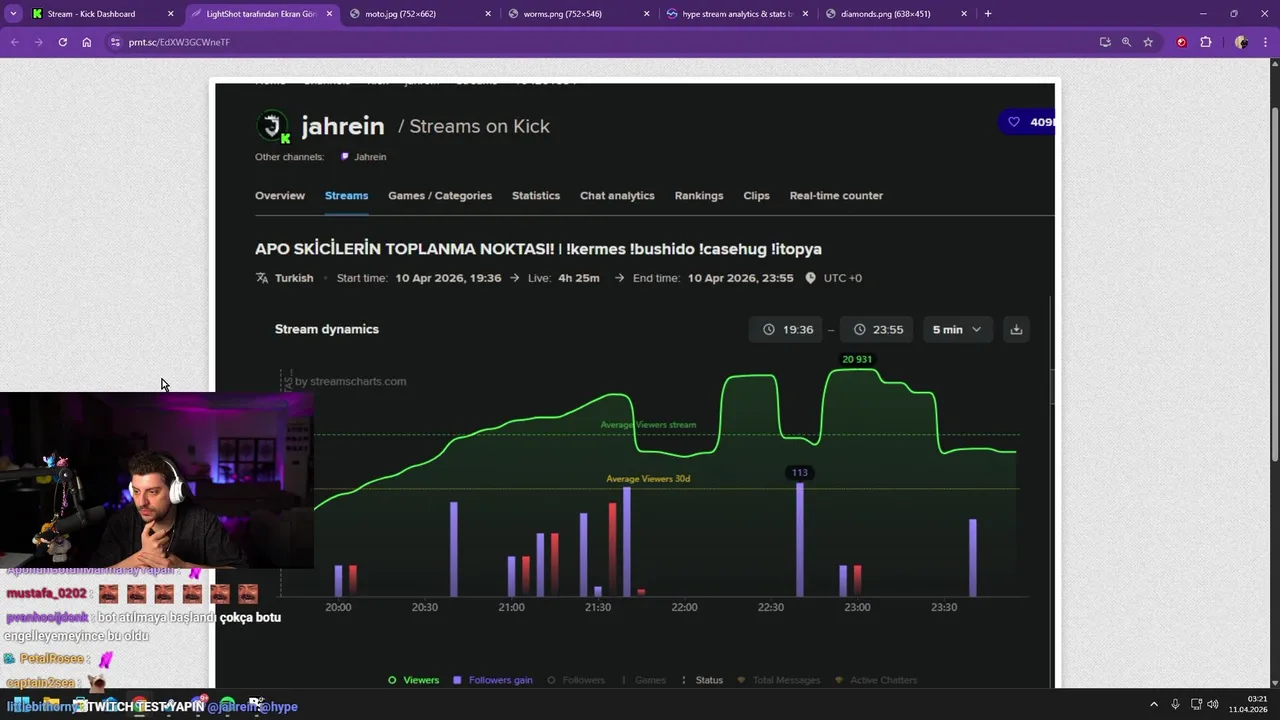
Task: Click the heart favorite button with 409
Action: [1028, 122]
